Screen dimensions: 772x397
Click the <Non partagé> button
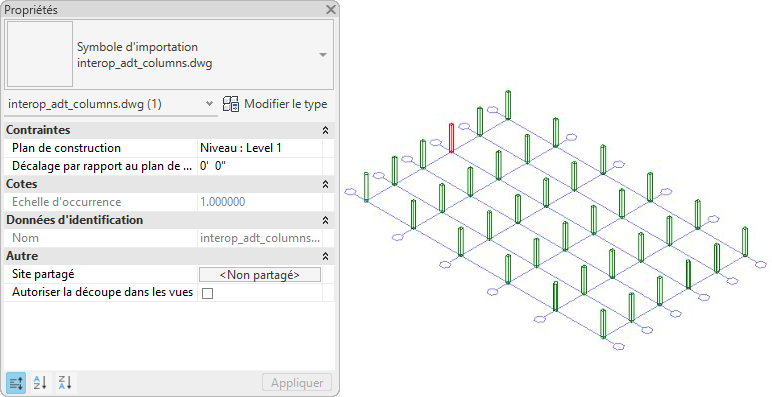(259, 275)
